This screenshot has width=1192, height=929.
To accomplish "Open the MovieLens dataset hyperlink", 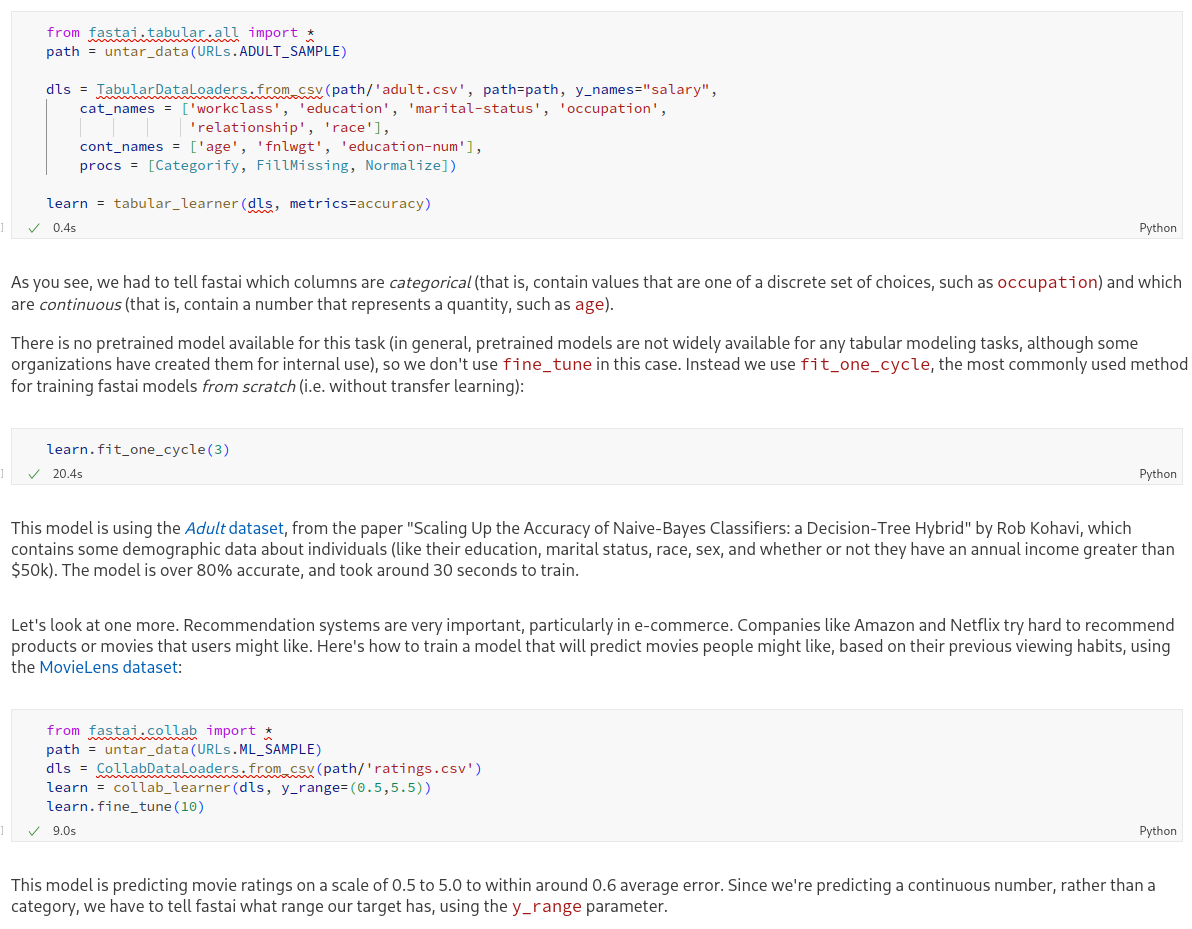I will (108, 667).
